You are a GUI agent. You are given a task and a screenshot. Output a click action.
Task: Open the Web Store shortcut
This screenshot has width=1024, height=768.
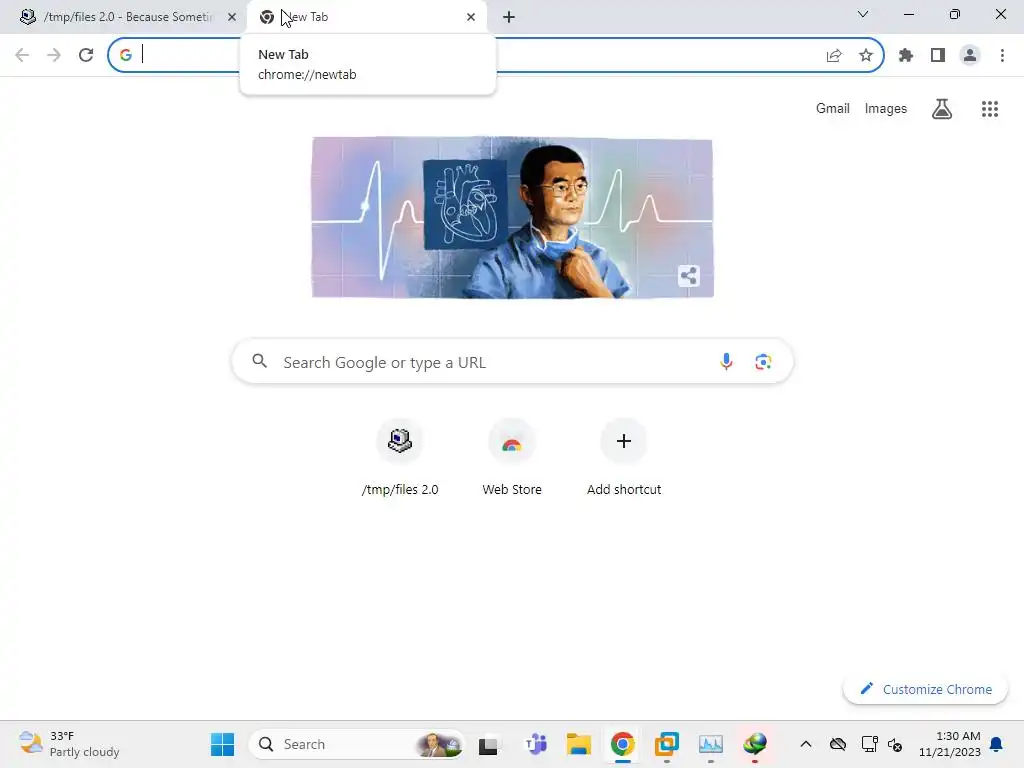[x=512, y=458]
